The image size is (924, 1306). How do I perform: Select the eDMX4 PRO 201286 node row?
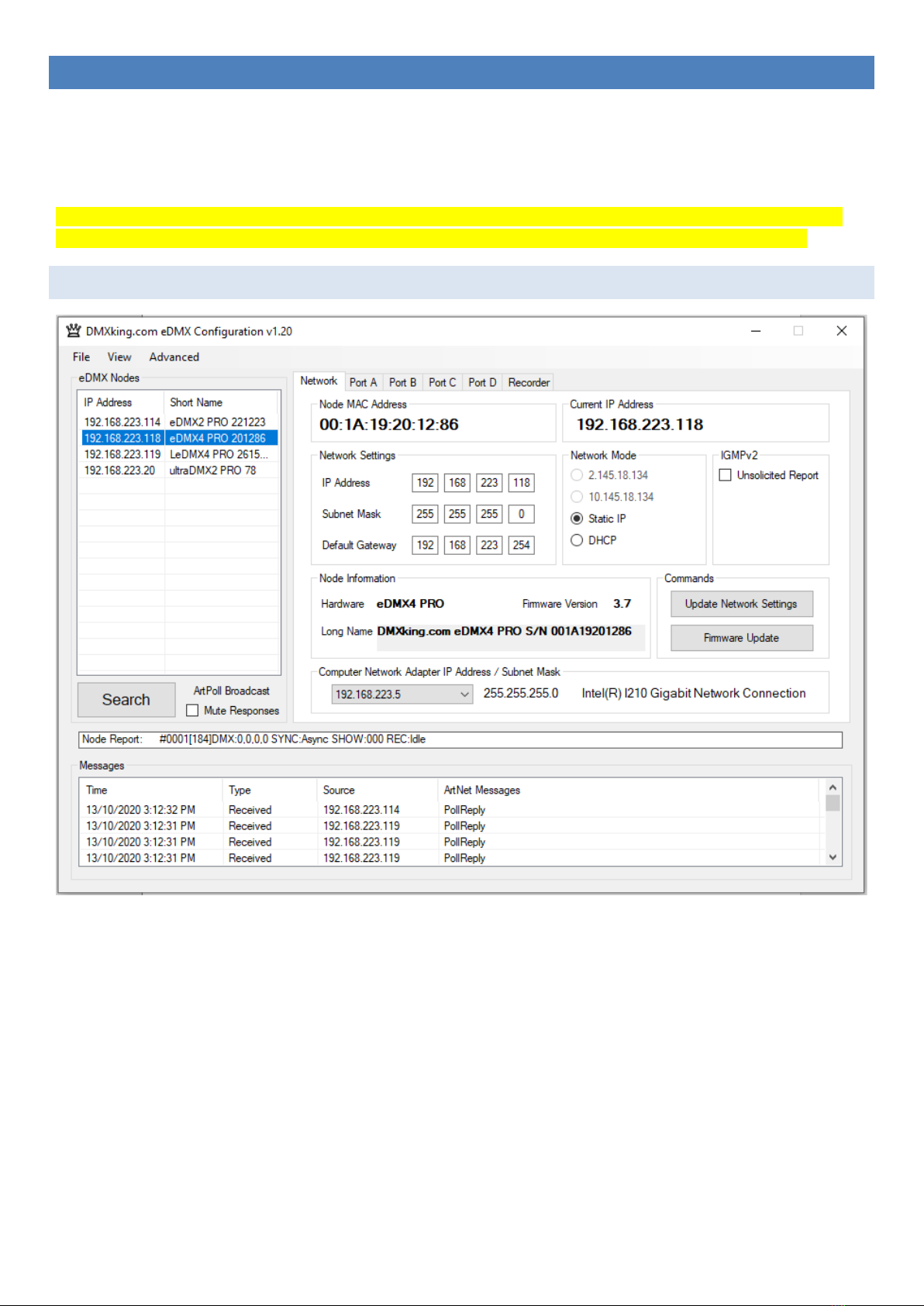pos(179,438)
